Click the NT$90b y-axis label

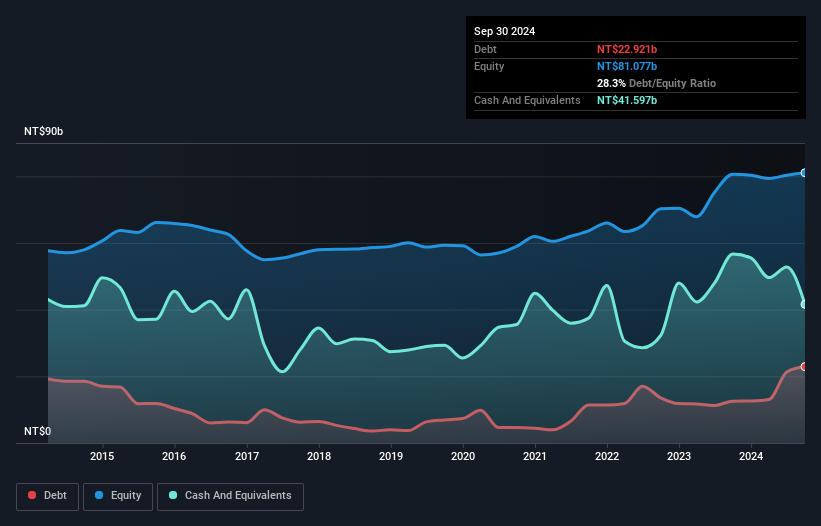tap(43, 131)
